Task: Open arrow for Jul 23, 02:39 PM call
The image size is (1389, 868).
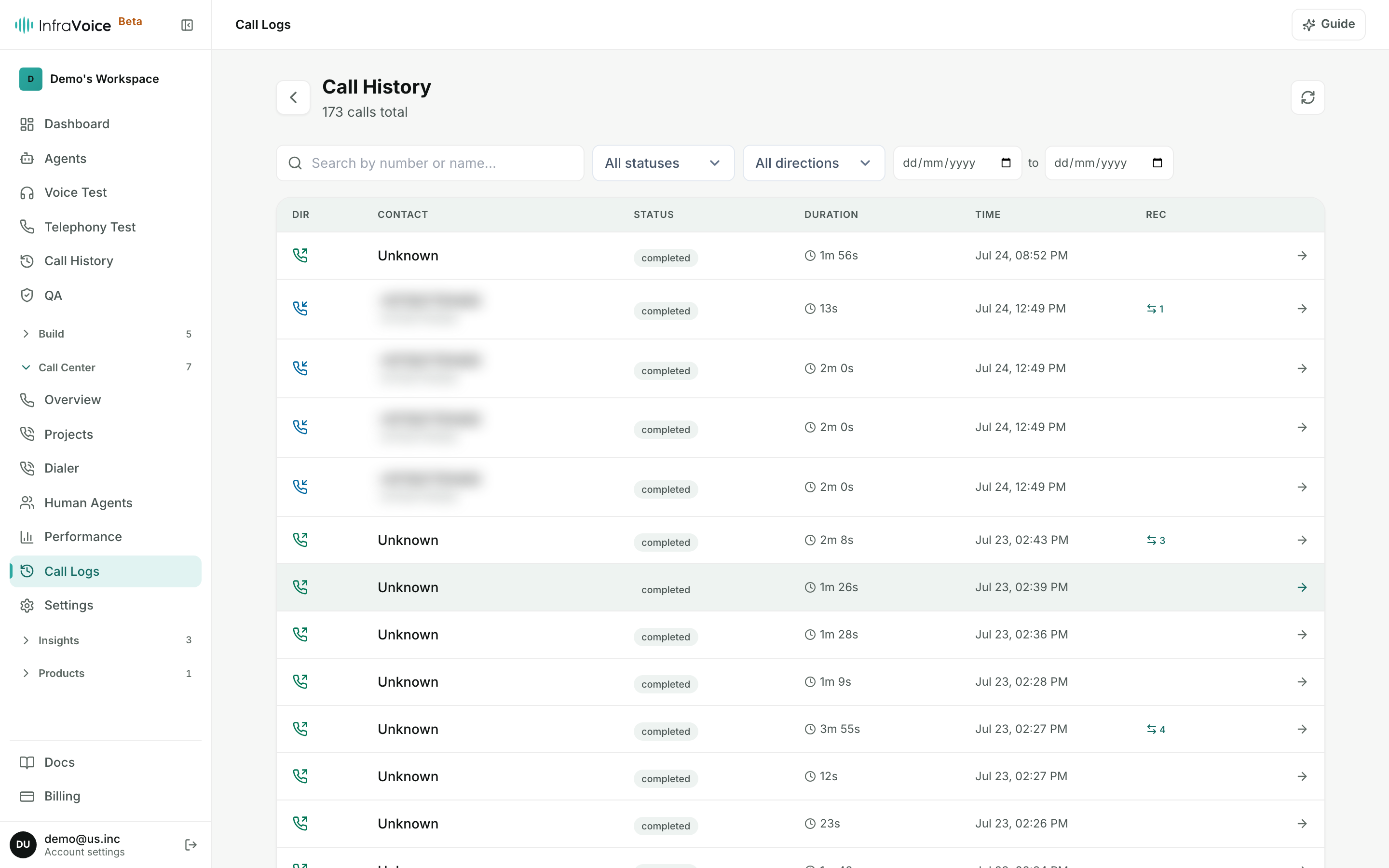Action: click(1302, 587)
